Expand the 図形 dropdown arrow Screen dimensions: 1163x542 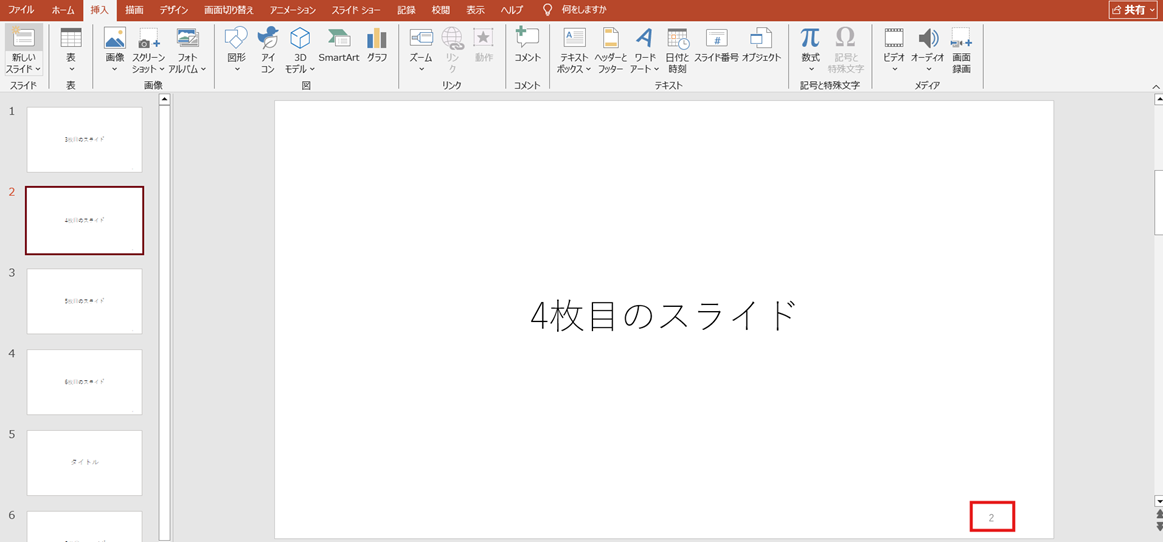click(237, 69)
